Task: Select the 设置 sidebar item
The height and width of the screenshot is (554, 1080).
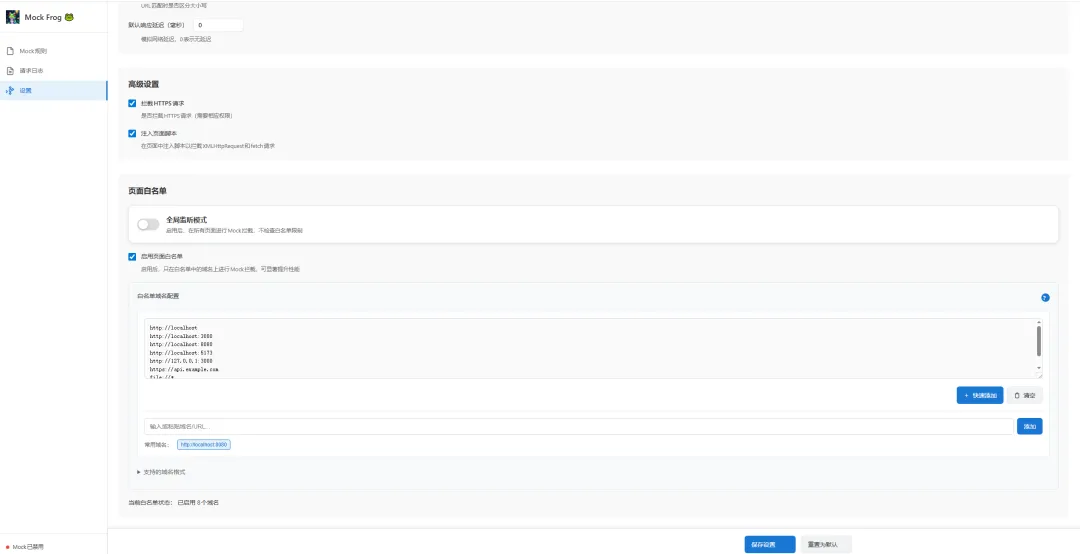Action: pos(54,90)
